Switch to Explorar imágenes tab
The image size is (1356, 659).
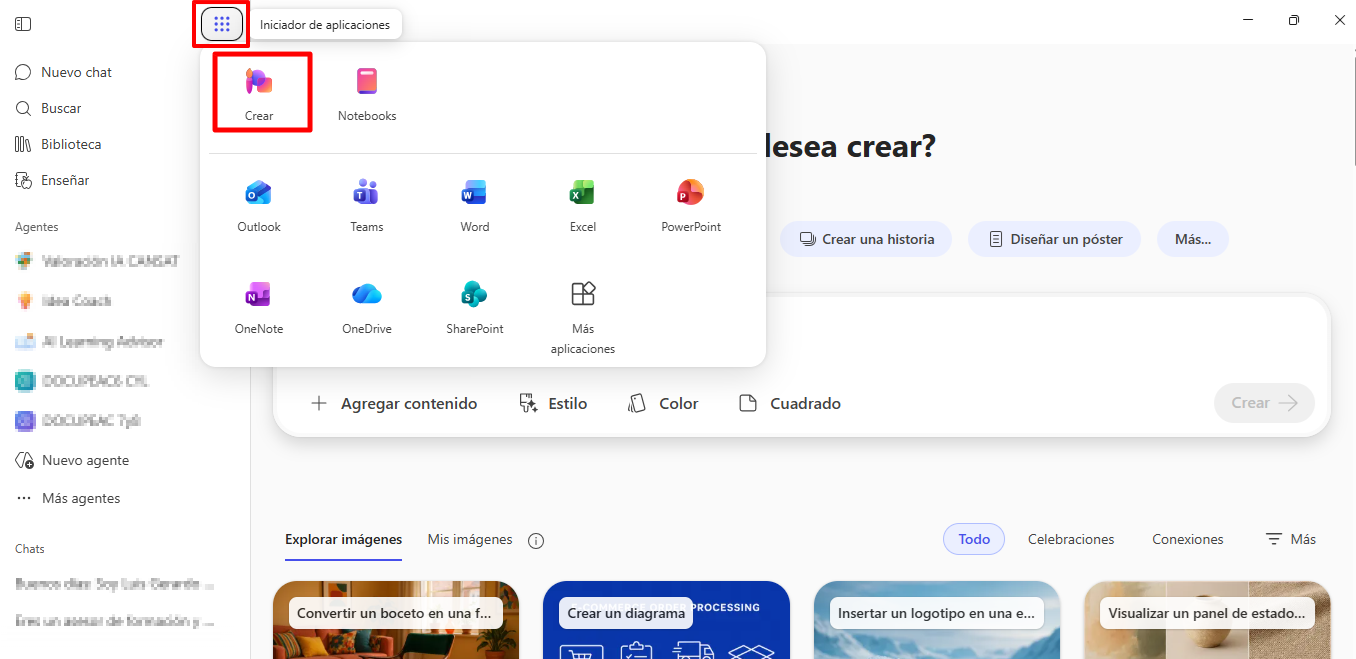(x=343, y=539)
